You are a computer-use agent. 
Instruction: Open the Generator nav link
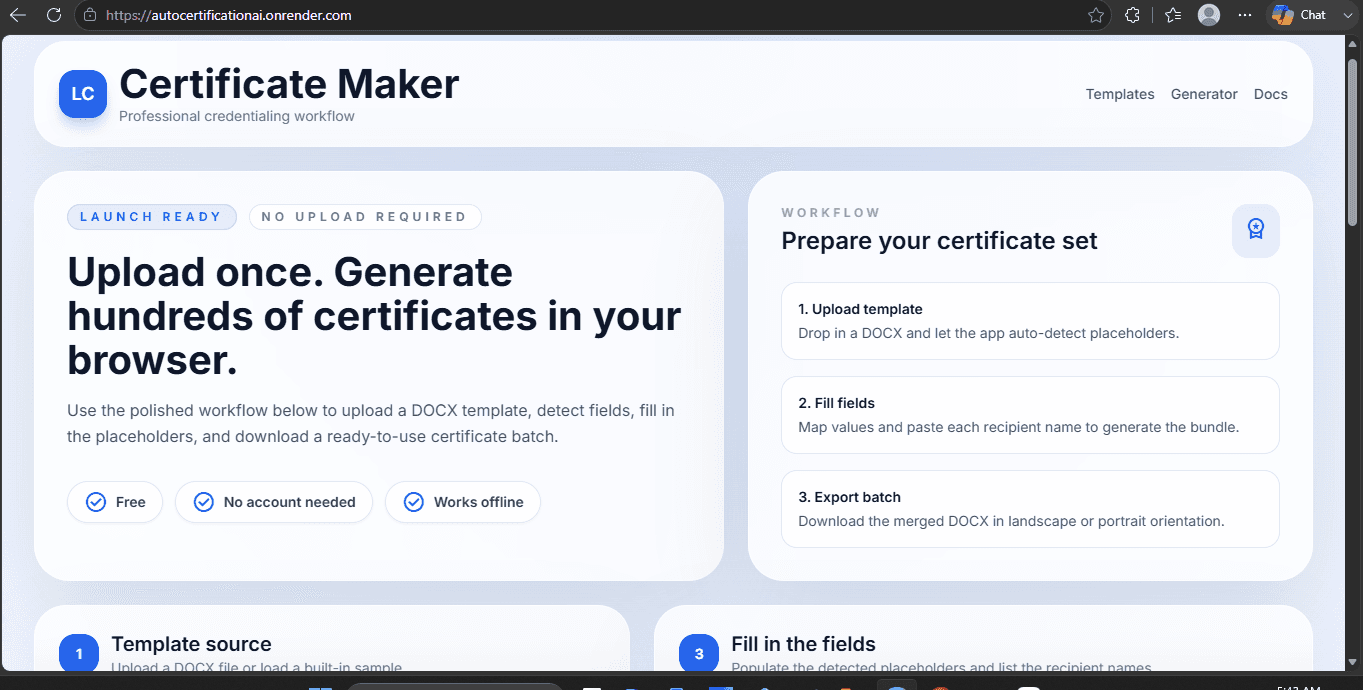tap(1204, 94)
